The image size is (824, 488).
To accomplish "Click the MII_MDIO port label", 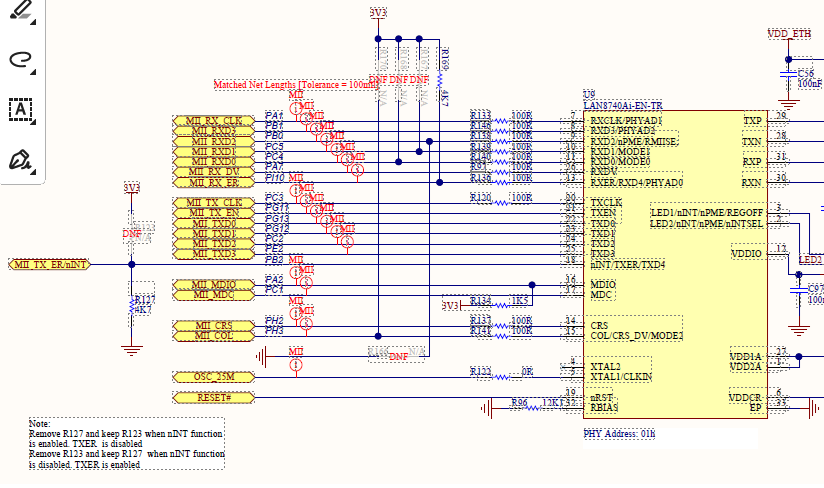I will 213,285.
